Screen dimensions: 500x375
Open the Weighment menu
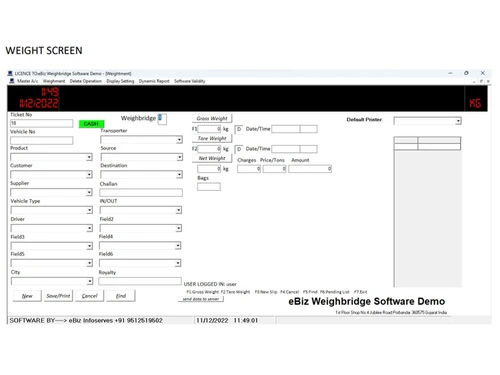point(54,81)
